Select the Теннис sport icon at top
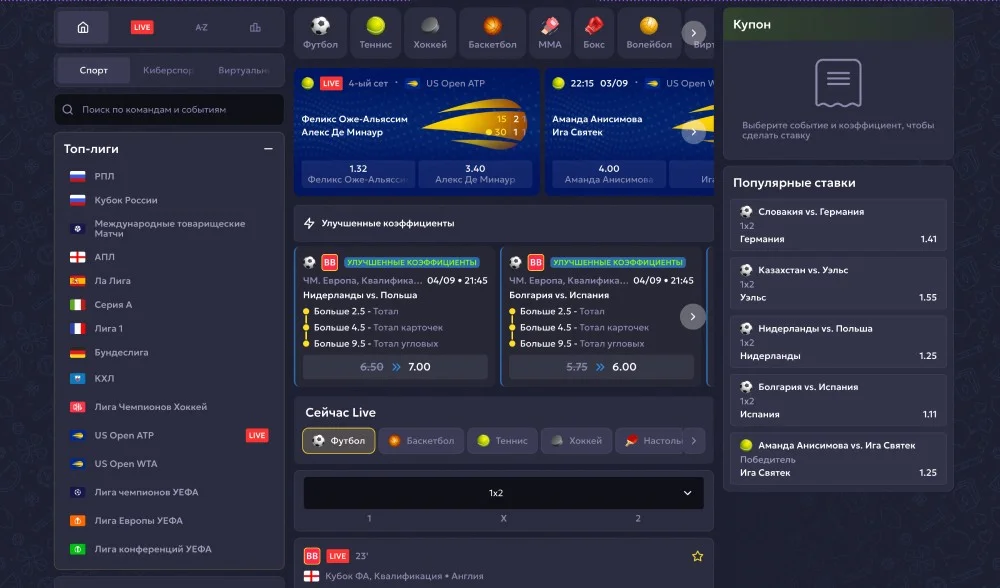Image resolution: width=1000 pixels, height=588 pixels. (x=375, y=33)
